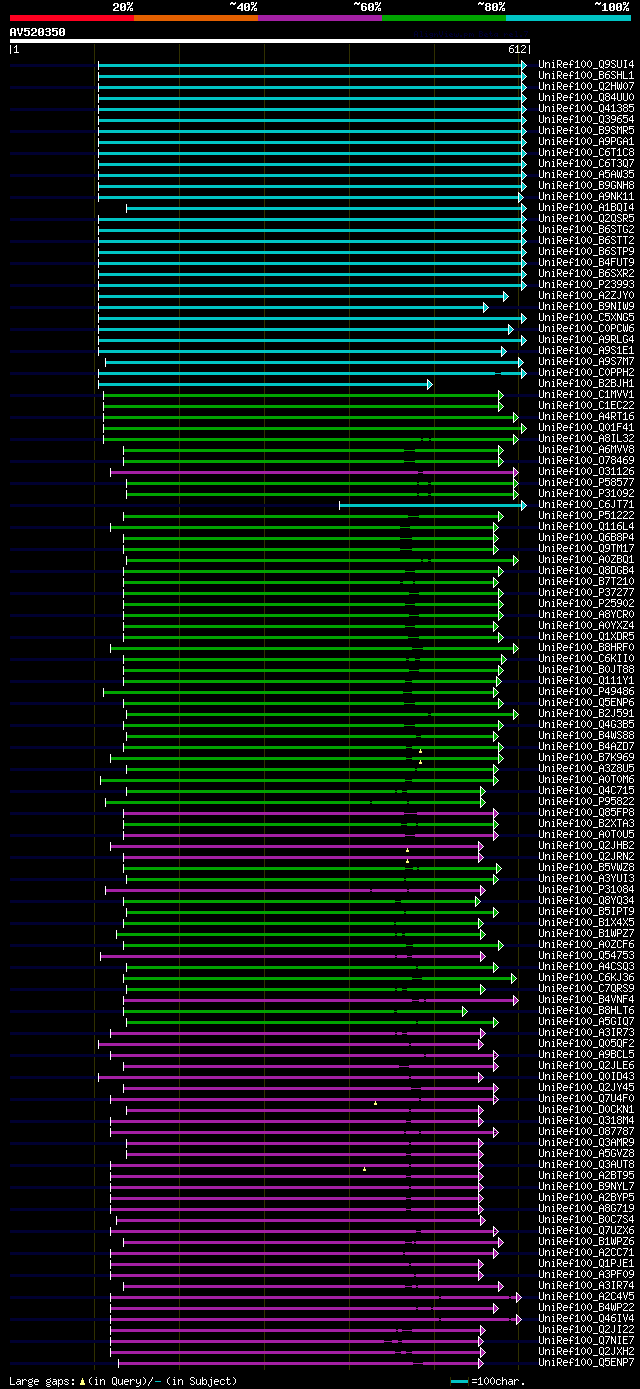
Task: Select the UniRef100_B9GNH8 label
Action: tap(586, 185)
